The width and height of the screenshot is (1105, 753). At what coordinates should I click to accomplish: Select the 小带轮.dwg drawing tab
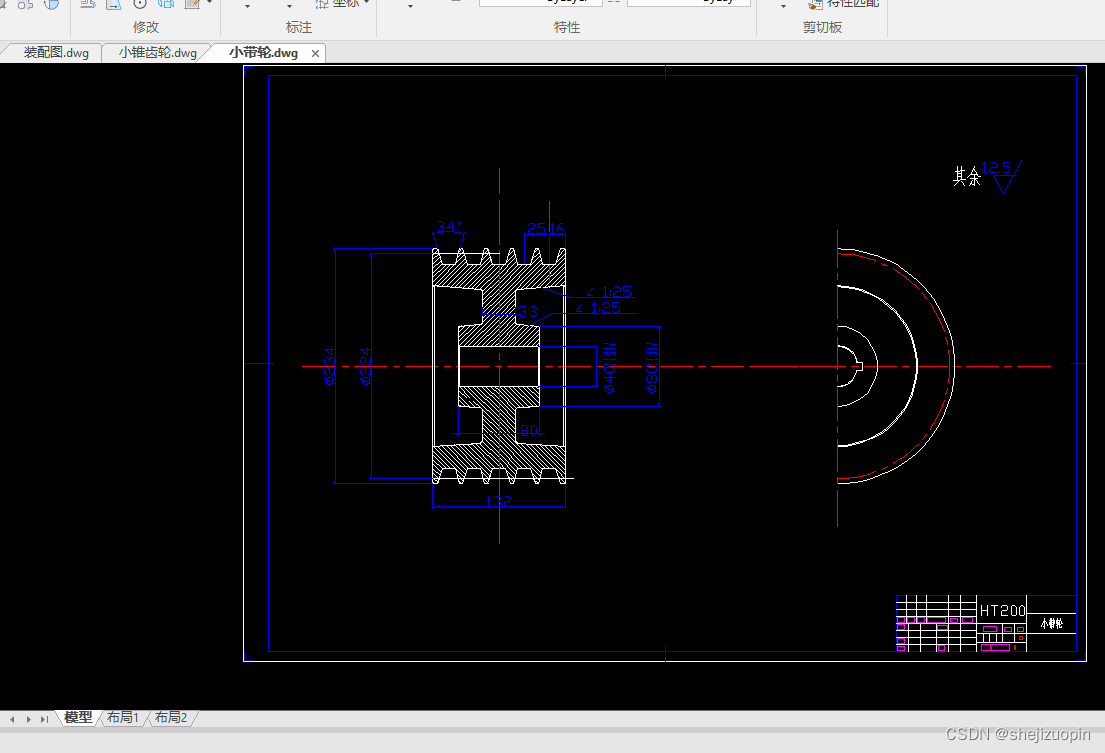point(263,53)
